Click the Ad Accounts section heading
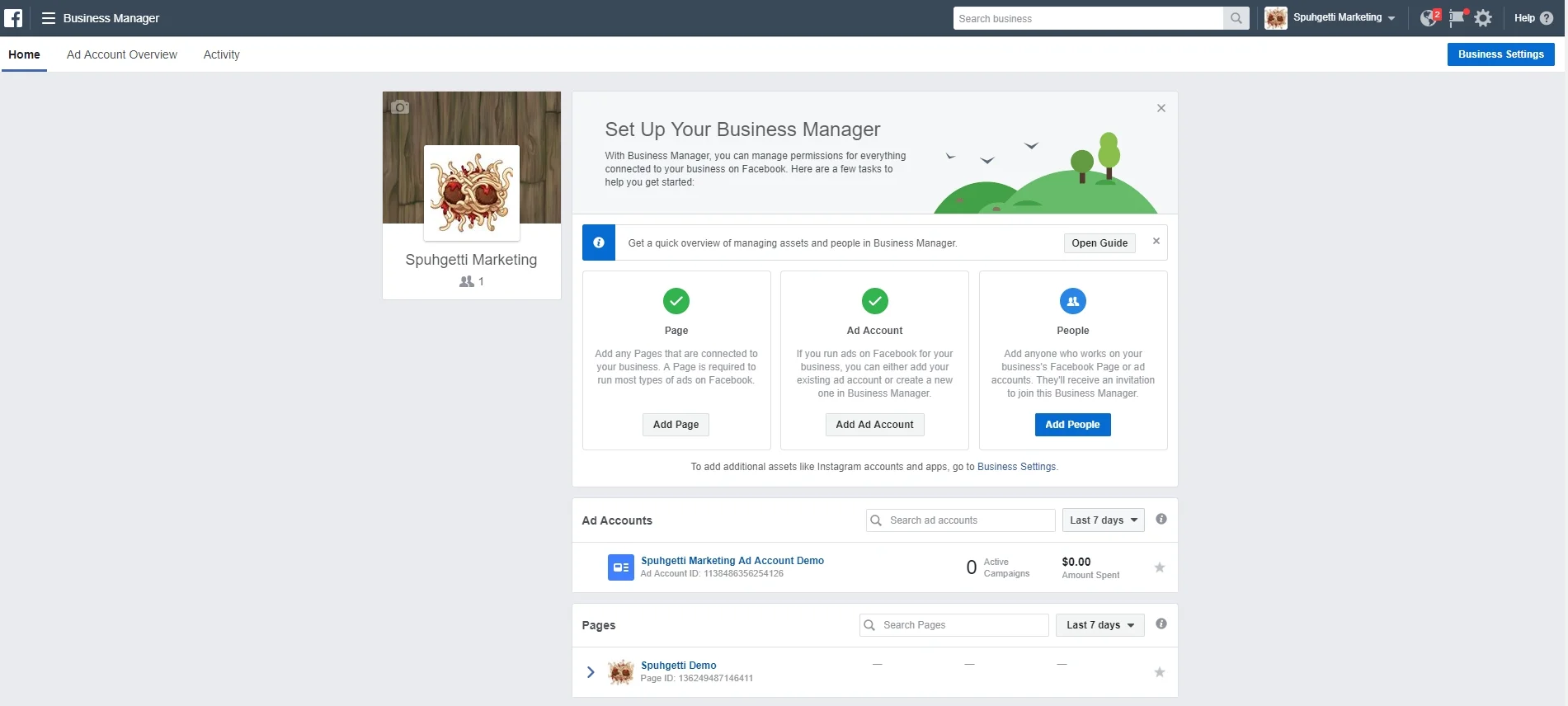Image resolution: width=1568 pixels, height=706 pixels. click(x=617, y=520)
